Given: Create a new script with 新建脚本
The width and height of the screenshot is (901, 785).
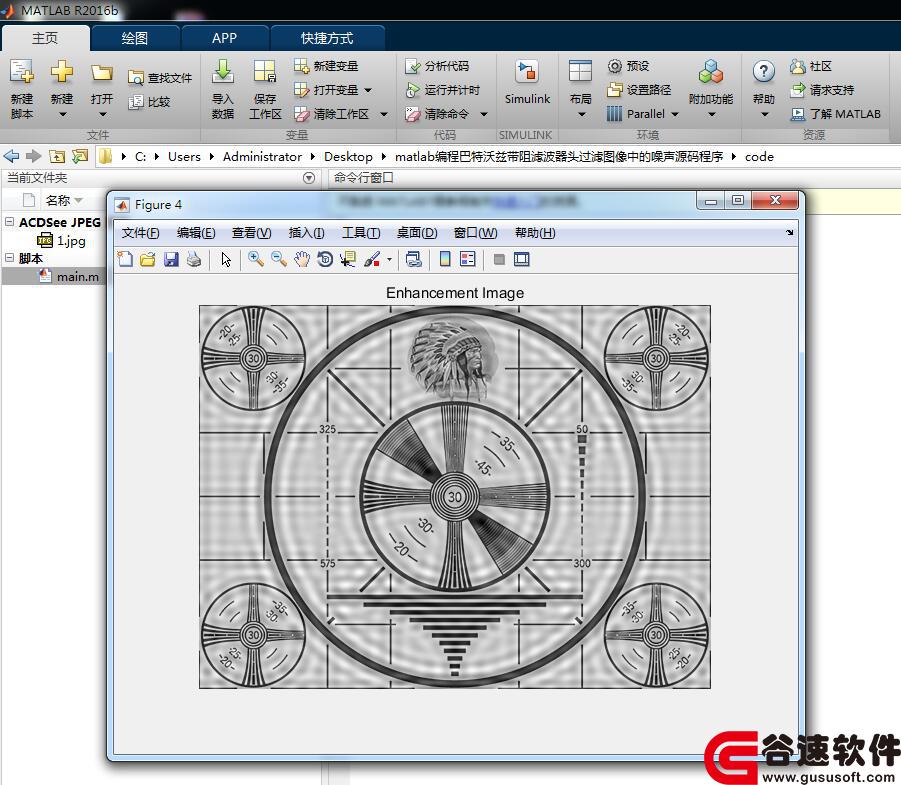Looking at the screenshot, I should click(x=22, y=89).
